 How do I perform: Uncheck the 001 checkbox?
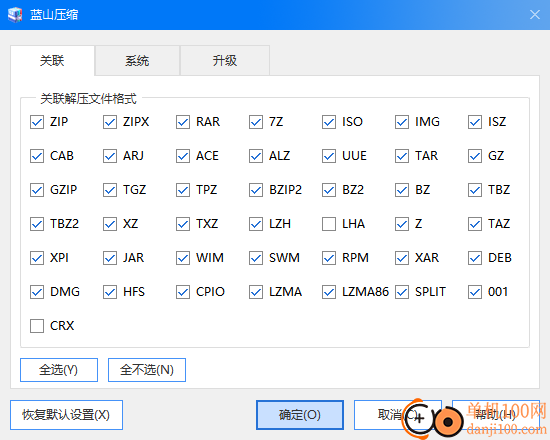pyautogui.click(x=475, y=292)
